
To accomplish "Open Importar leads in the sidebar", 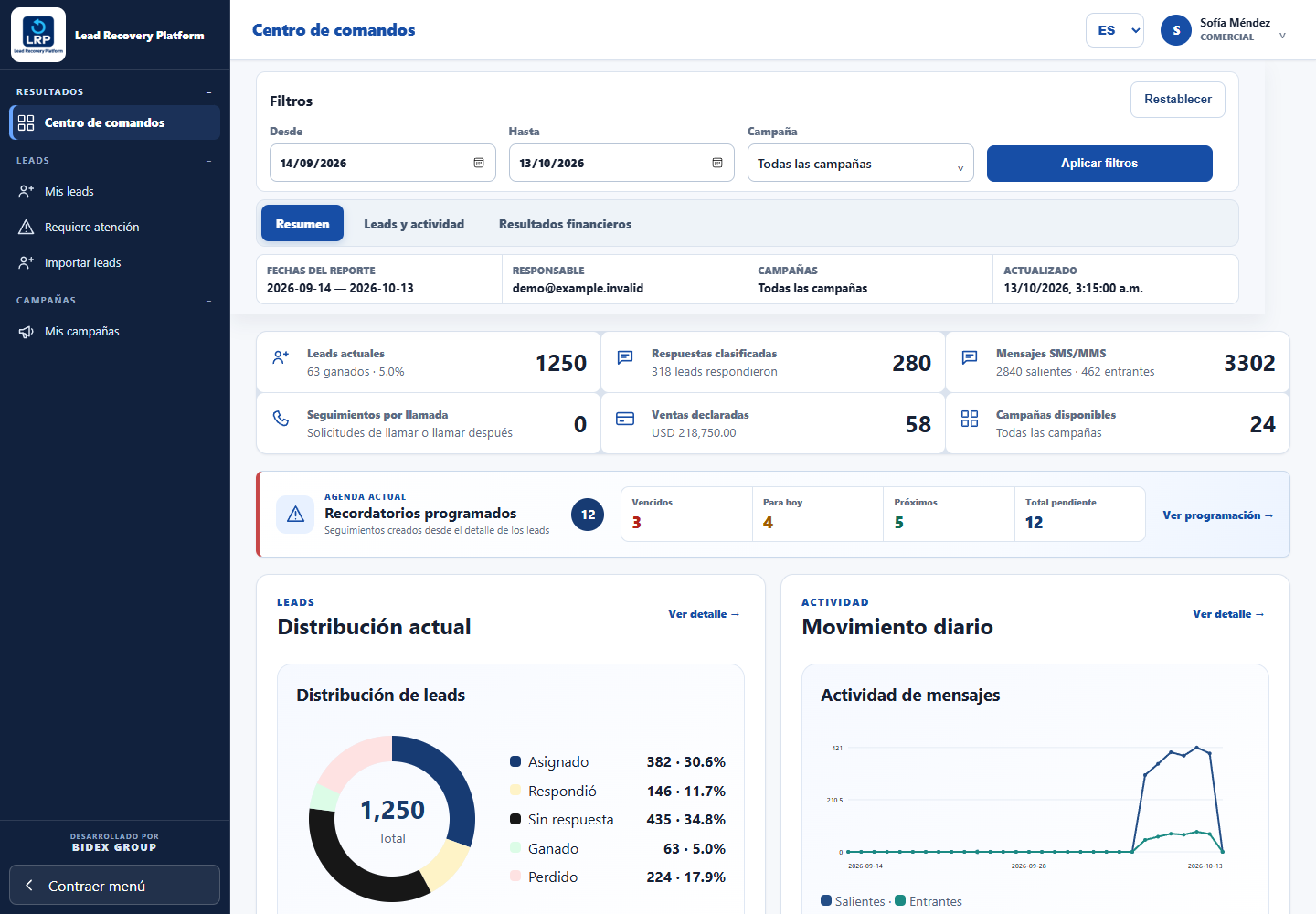I will [115, 262].
